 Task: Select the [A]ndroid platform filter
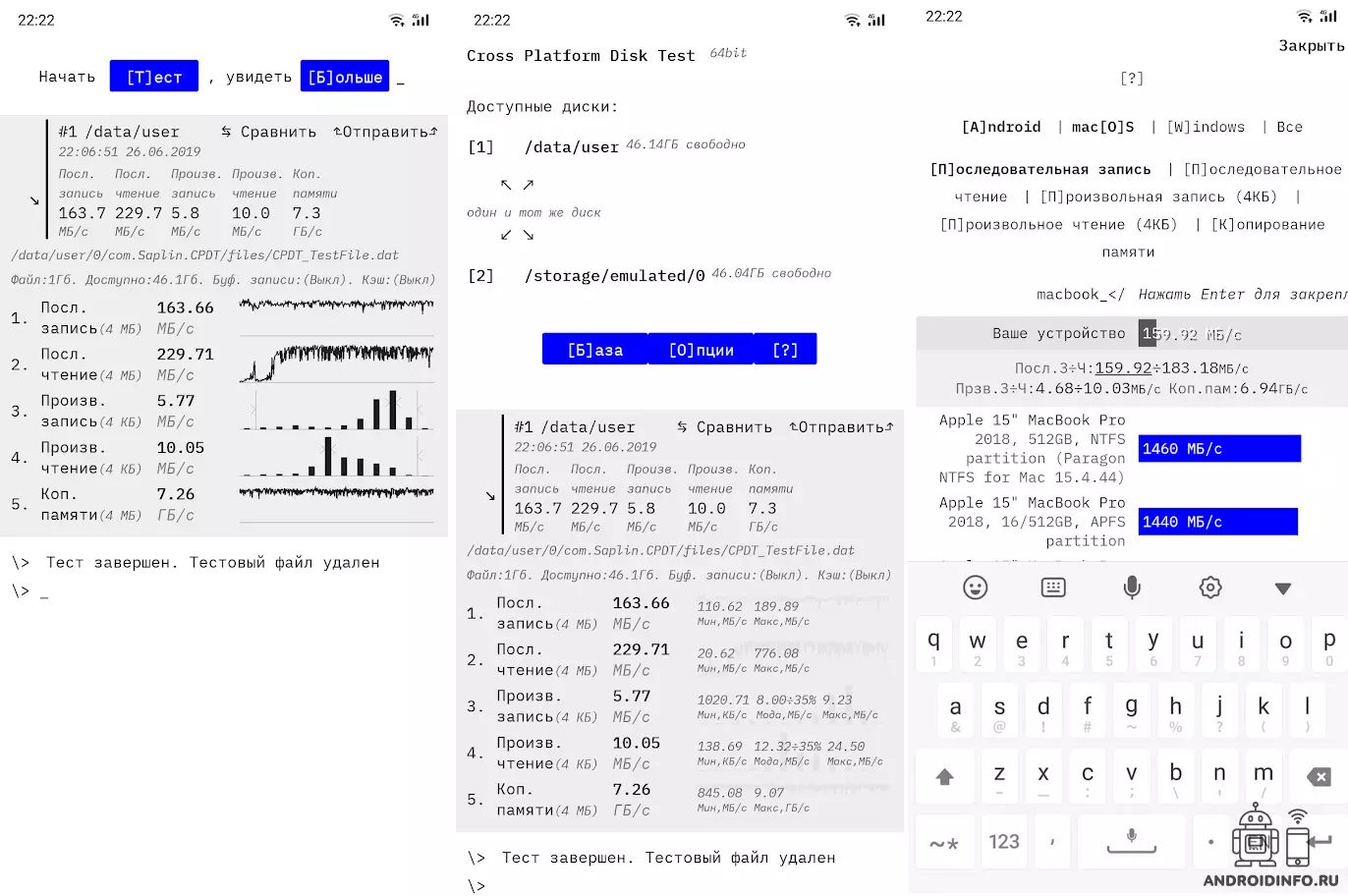click(1001, 127)
